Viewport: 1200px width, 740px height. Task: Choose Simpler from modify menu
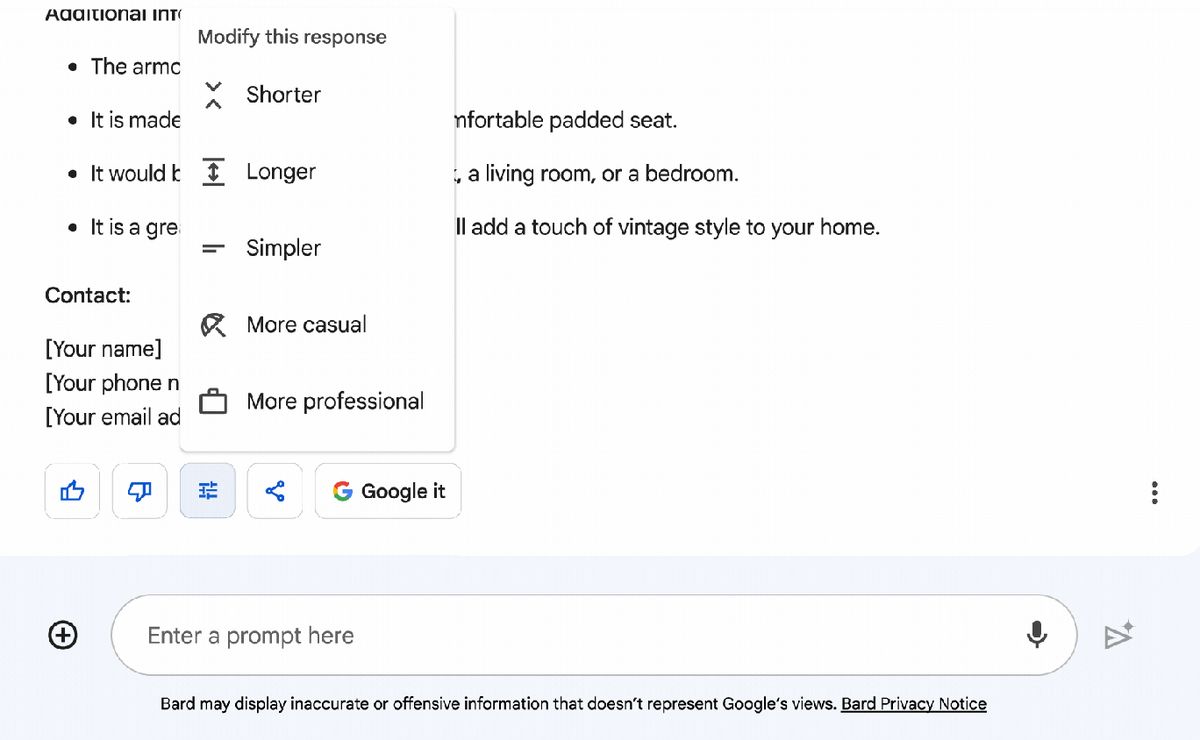[317, 248]
